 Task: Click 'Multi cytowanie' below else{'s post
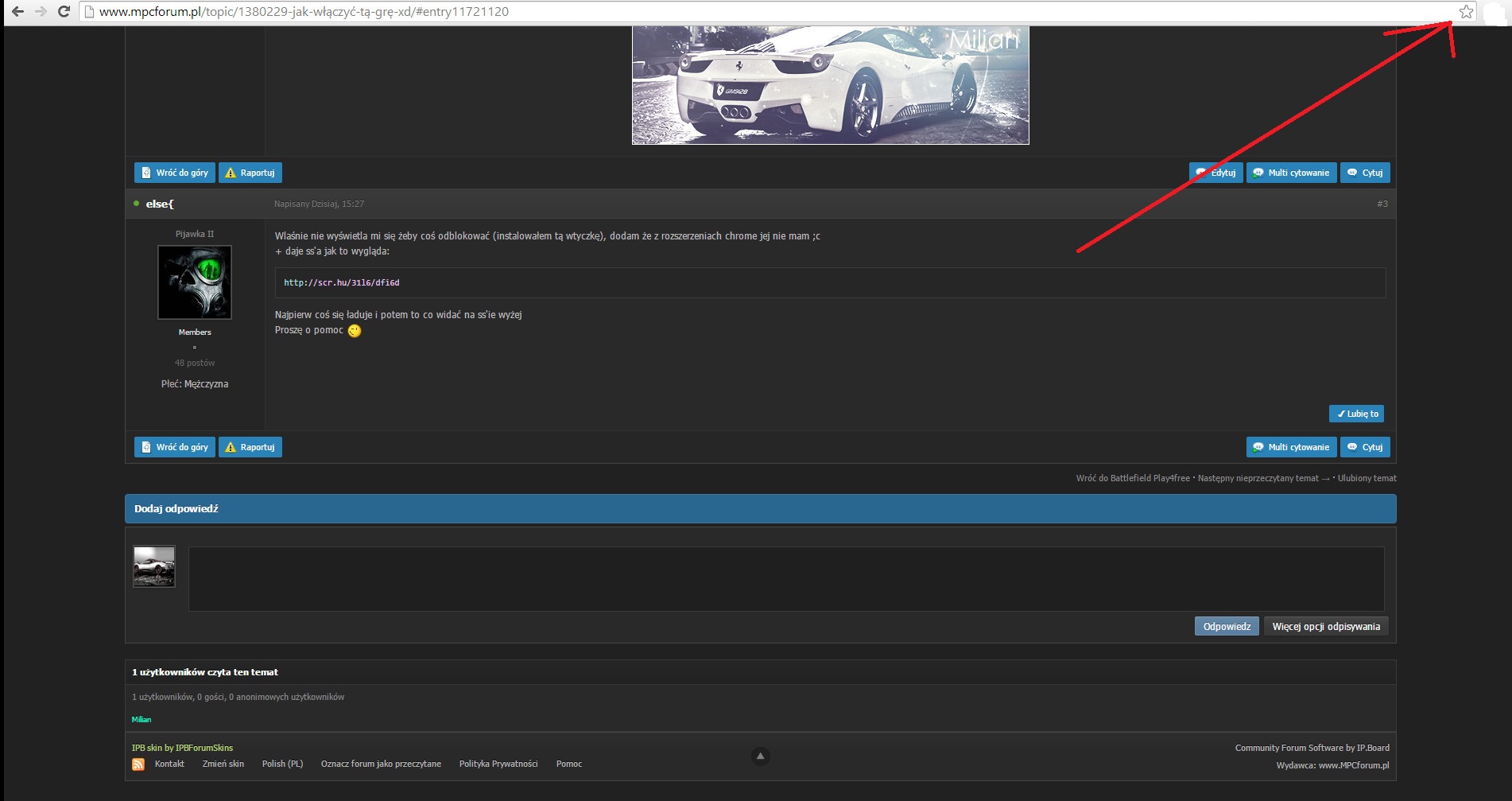[1292, 447]
